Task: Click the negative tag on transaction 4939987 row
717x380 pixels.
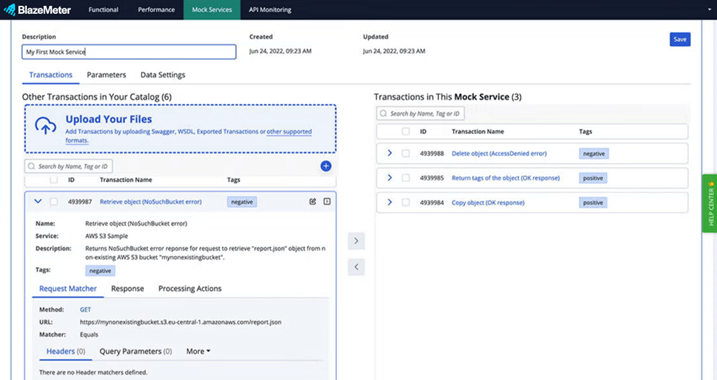Action: point(242,202)
